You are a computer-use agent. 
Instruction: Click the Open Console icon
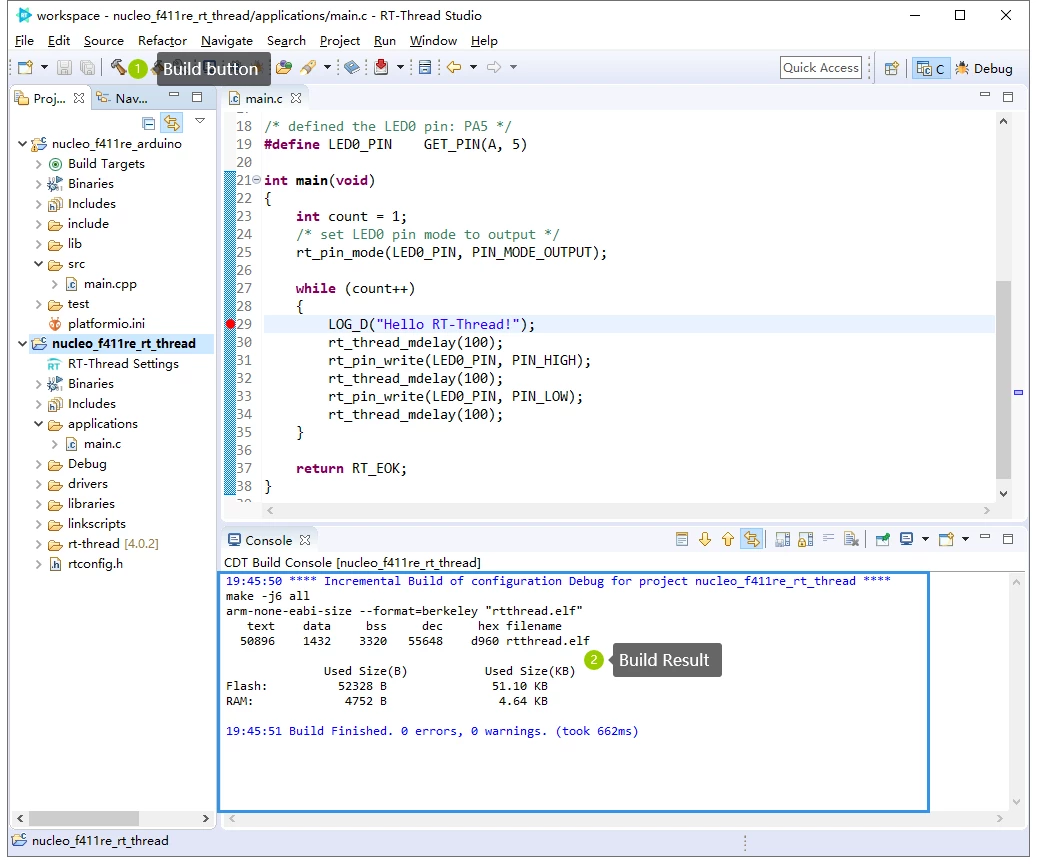pos(946,539)
